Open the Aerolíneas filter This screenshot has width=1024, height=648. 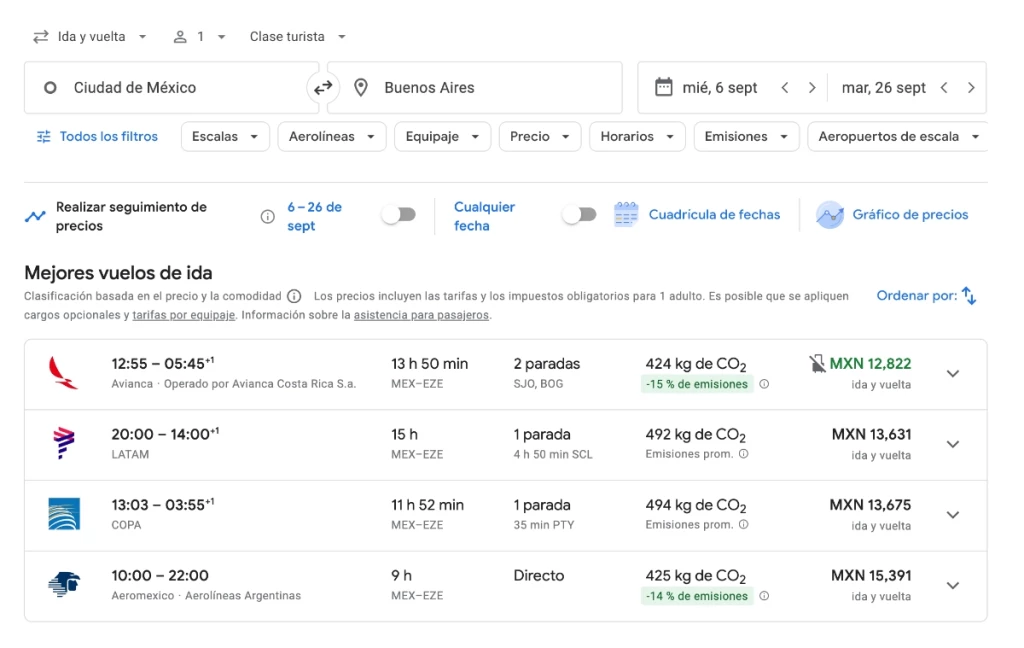coord(331,137)
